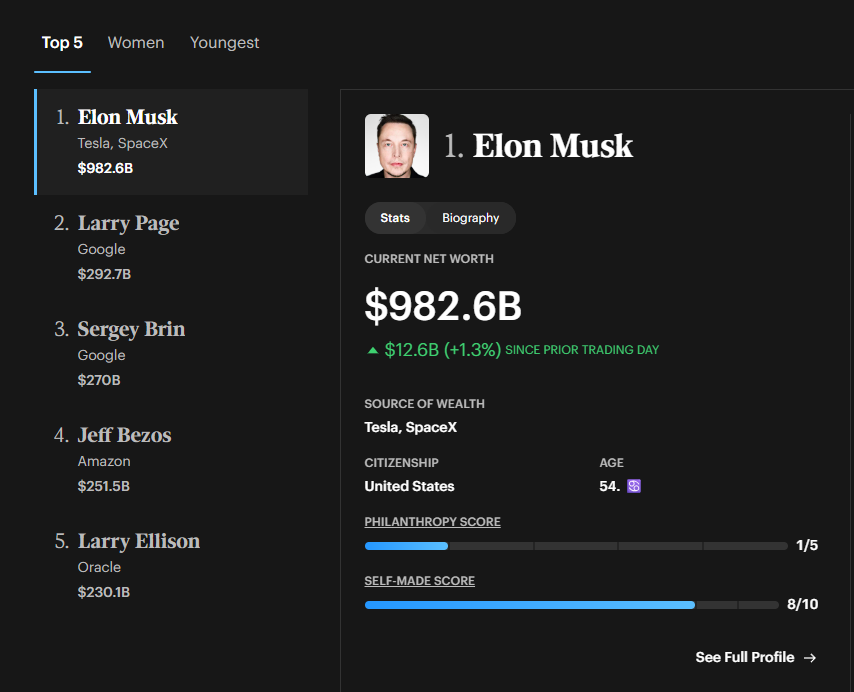Click the 1/5 philanthropy score value

(807, 545)
